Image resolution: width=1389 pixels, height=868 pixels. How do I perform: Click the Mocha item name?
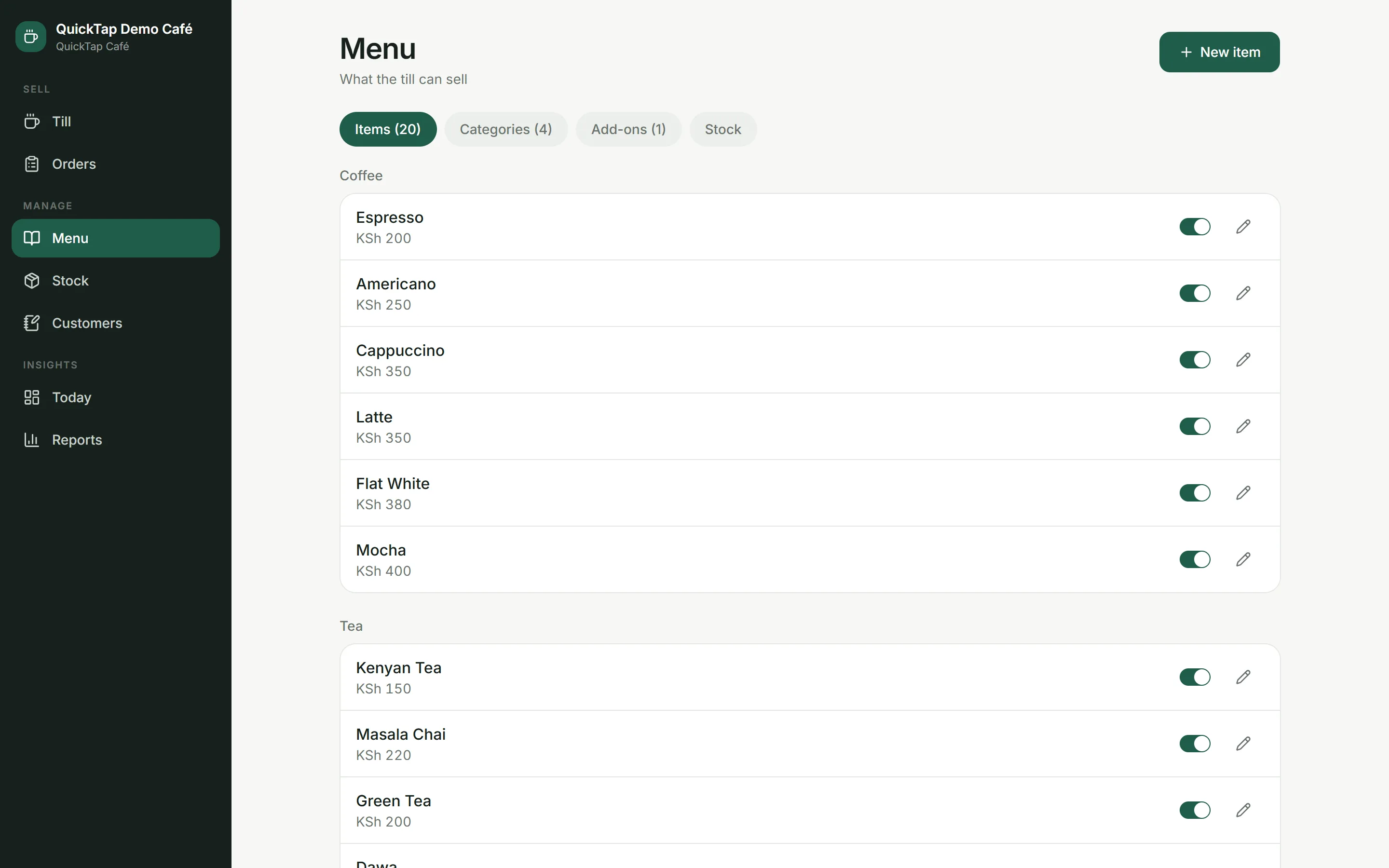pyautogui.click(x=381, y=550)
